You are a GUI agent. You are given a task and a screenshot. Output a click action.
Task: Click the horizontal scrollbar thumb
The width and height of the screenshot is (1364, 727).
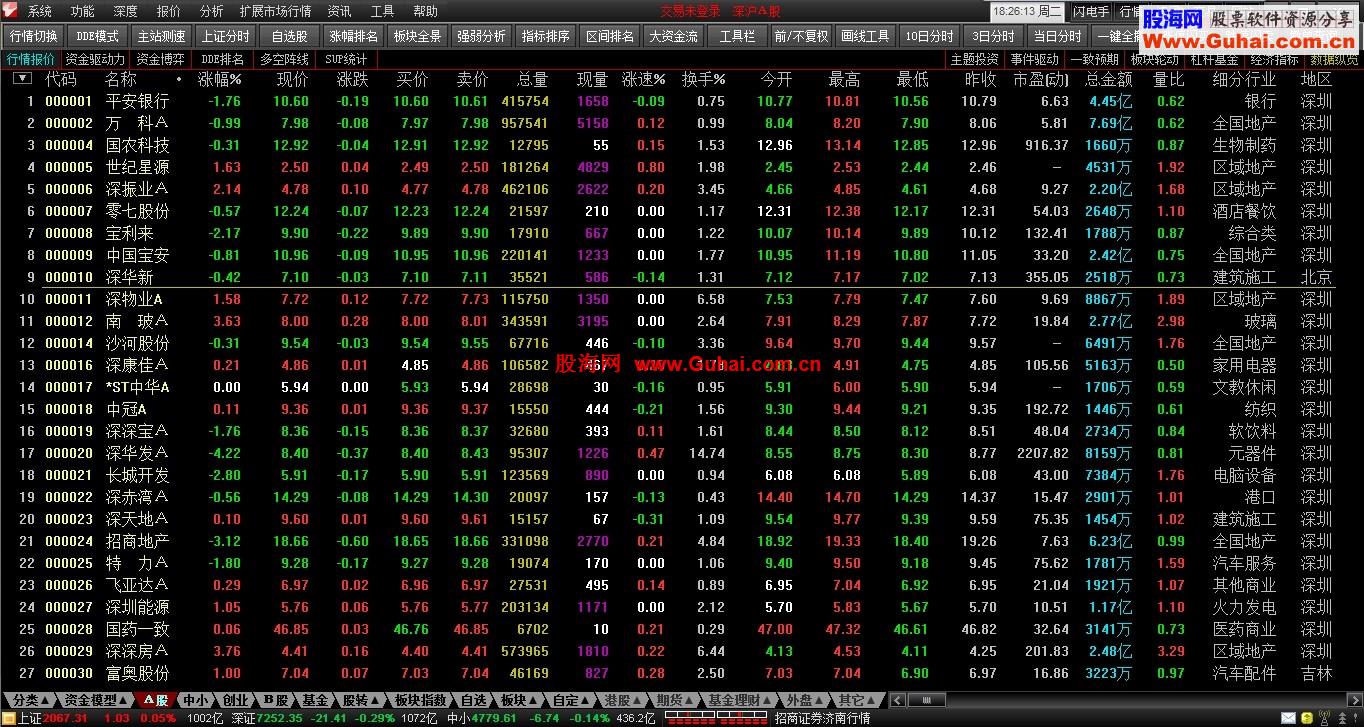926,700
